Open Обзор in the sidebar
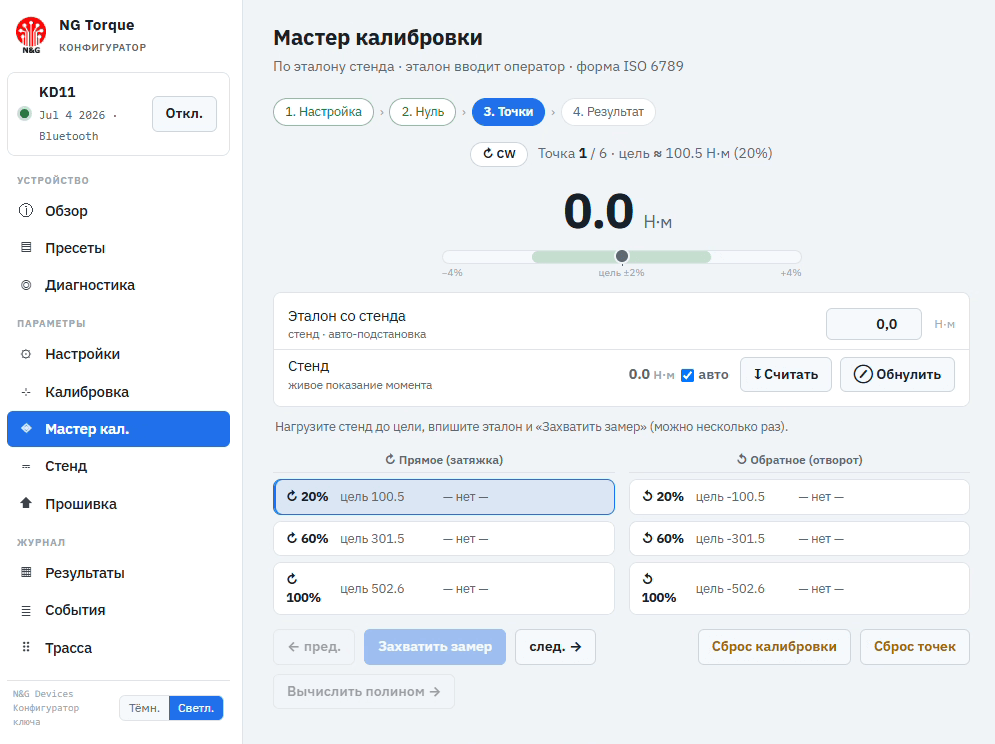 coord(119,211)
